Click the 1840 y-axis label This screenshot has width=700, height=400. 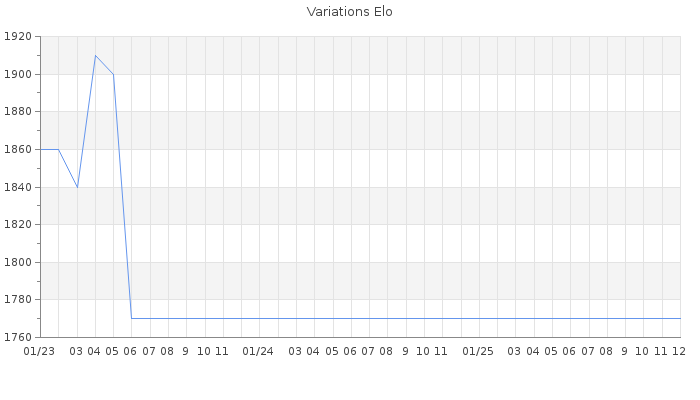[18, 187]
